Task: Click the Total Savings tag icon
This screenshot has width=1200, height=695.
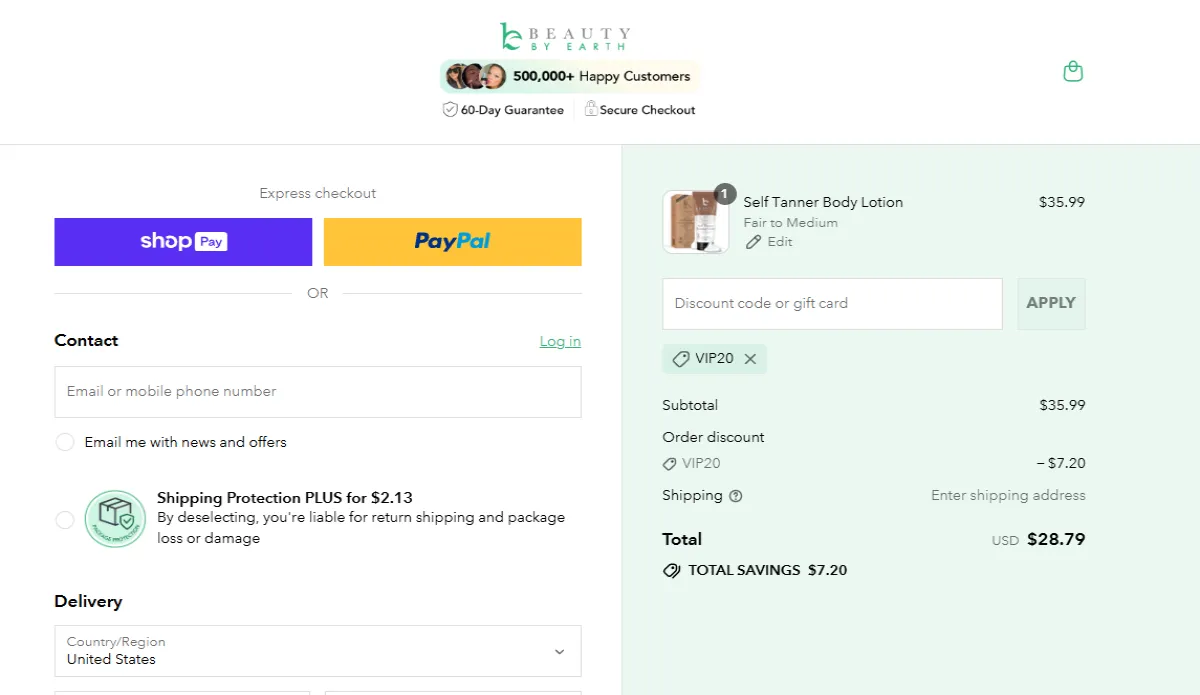Action: pyautogui.click(x=671, y=570)
